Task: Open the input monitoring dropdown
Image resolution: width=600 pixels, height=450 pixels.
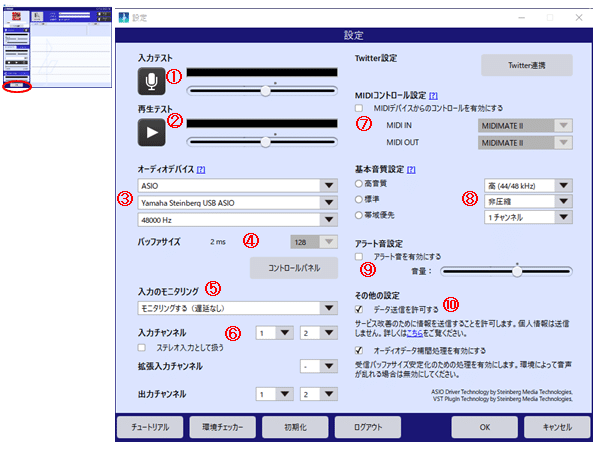Action: point(238,308)
